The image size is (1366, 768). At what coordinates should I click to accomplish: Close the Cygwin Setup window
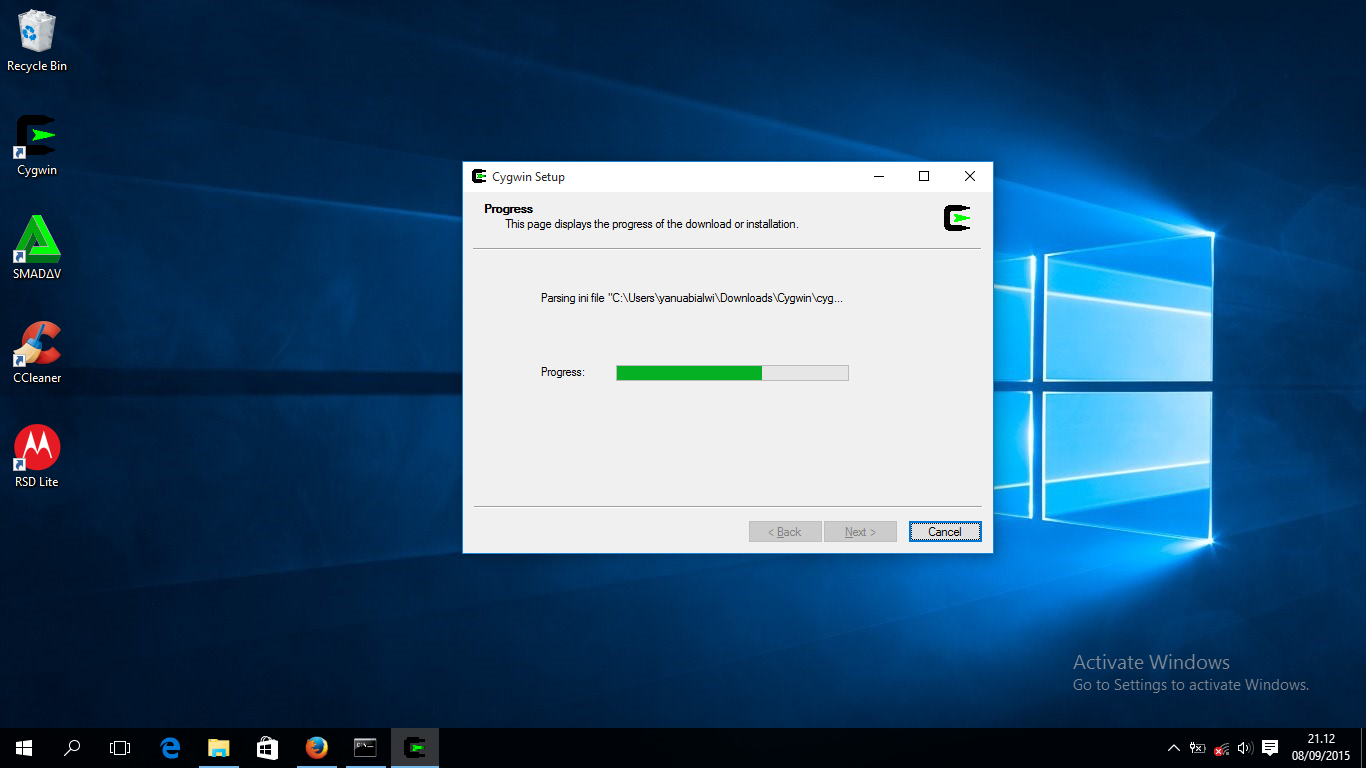point(970,177)
